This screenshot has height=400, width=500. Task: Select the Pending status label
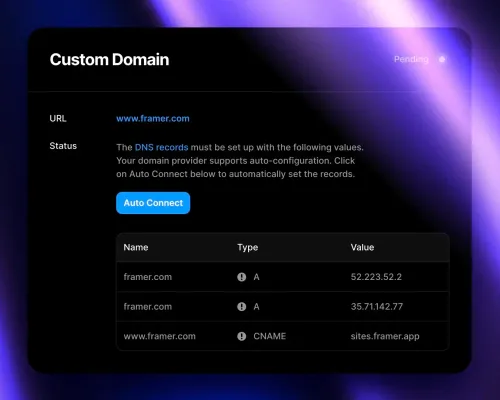(411, 59)
